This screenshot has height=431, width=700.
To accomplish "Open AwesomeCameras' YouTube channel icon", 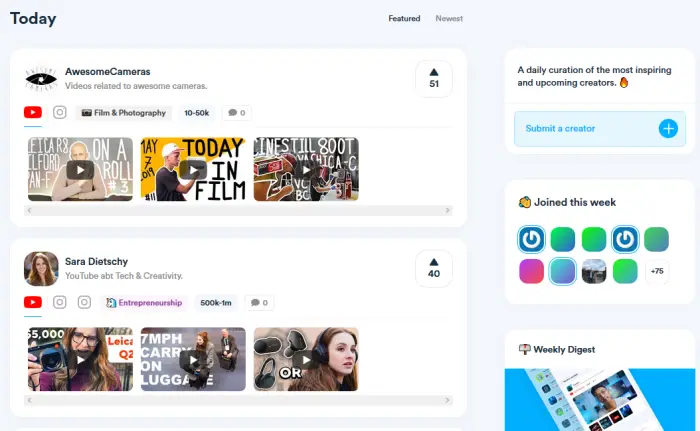I will 33,113.
